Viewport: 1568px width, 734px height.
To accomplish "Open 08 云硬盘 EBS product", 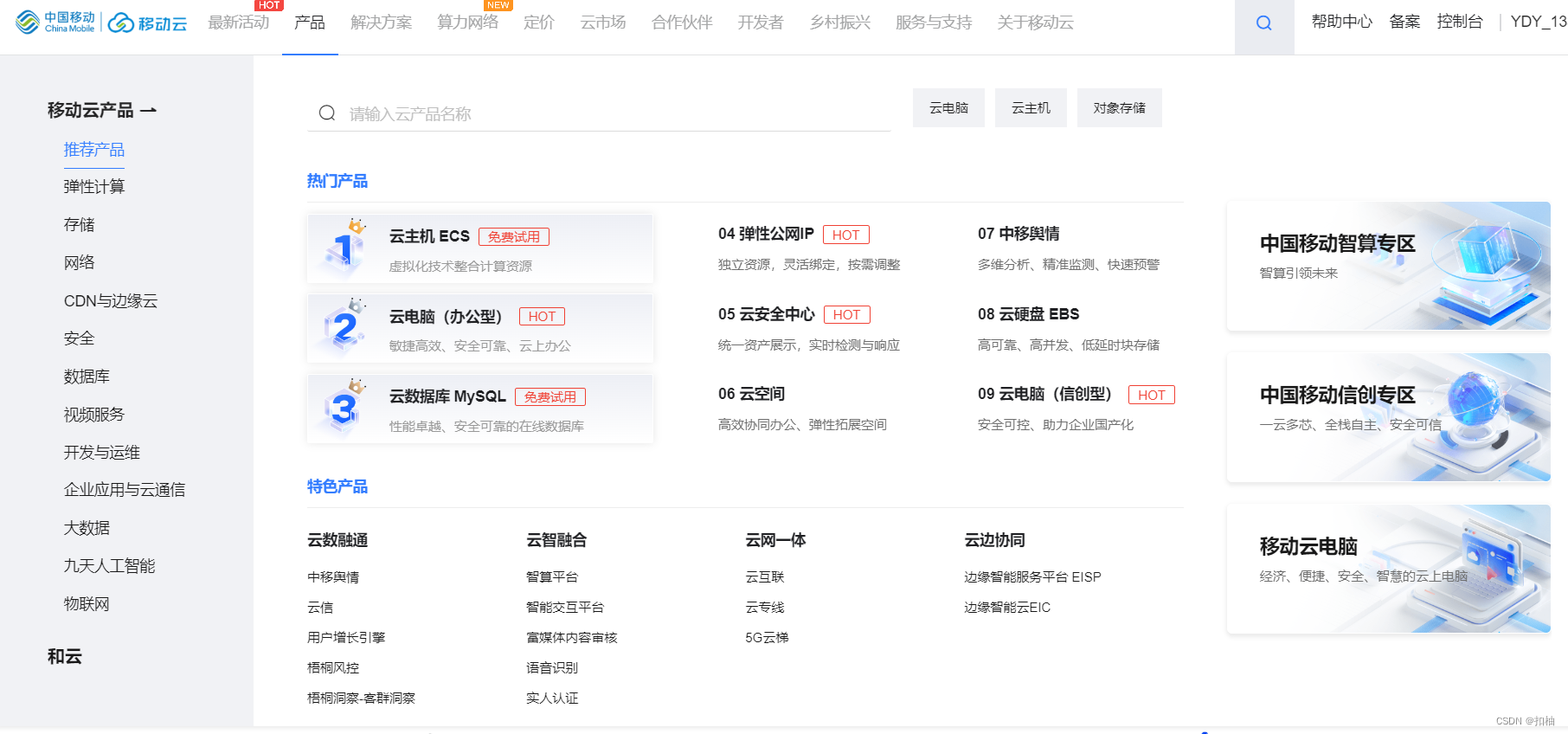I will [1029, 314].
